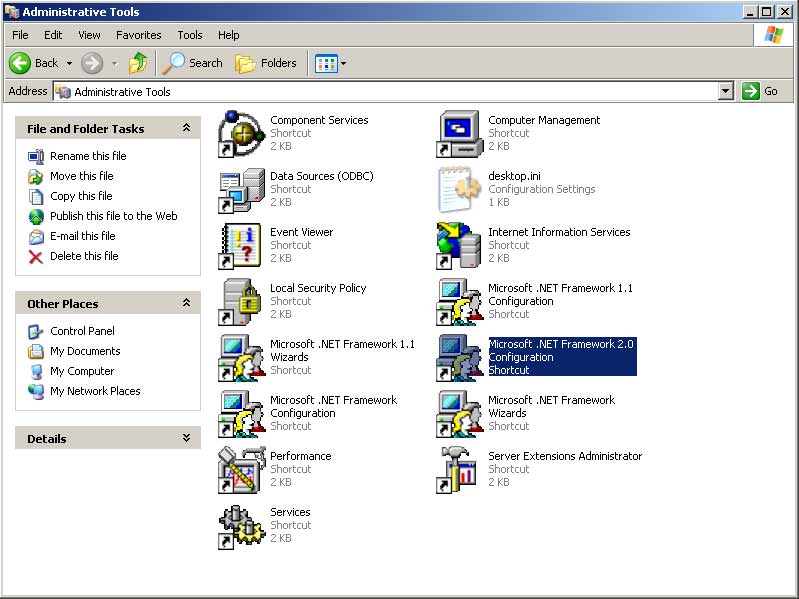The image size is (799, 599).
Task: Click the Services name label
Action: pos(290,512)
